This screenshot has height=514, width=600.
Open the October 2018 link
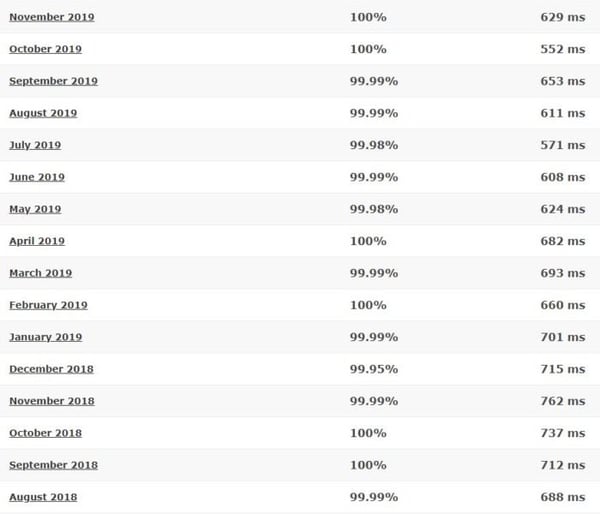45,433
